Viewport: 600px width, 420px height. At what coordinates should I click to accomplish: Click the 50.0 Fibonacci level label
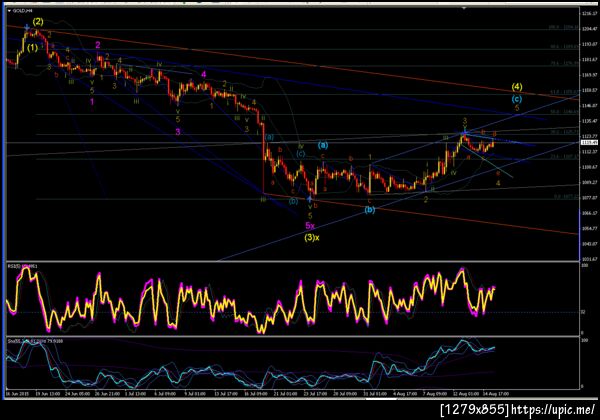[x=565, y=112]
